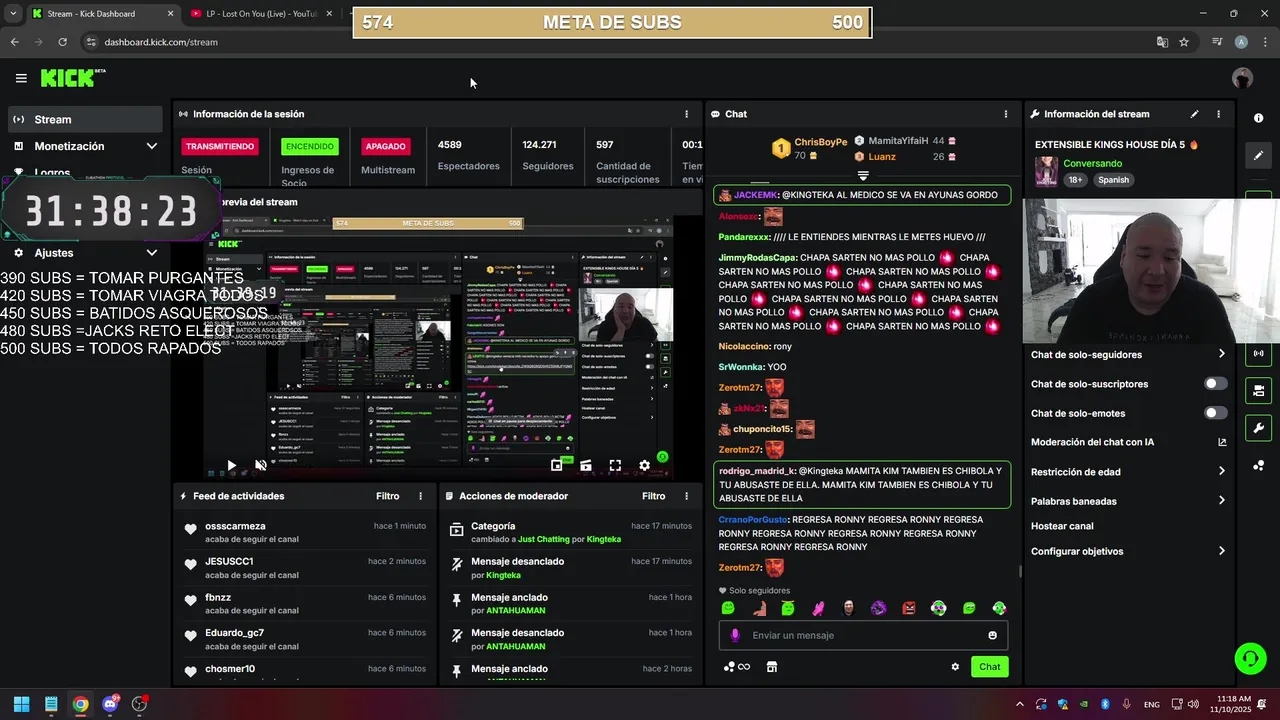The image size is (1280, 720).
Task: Click the TRANSMITIENDO status badge
Action: (220, 146)
